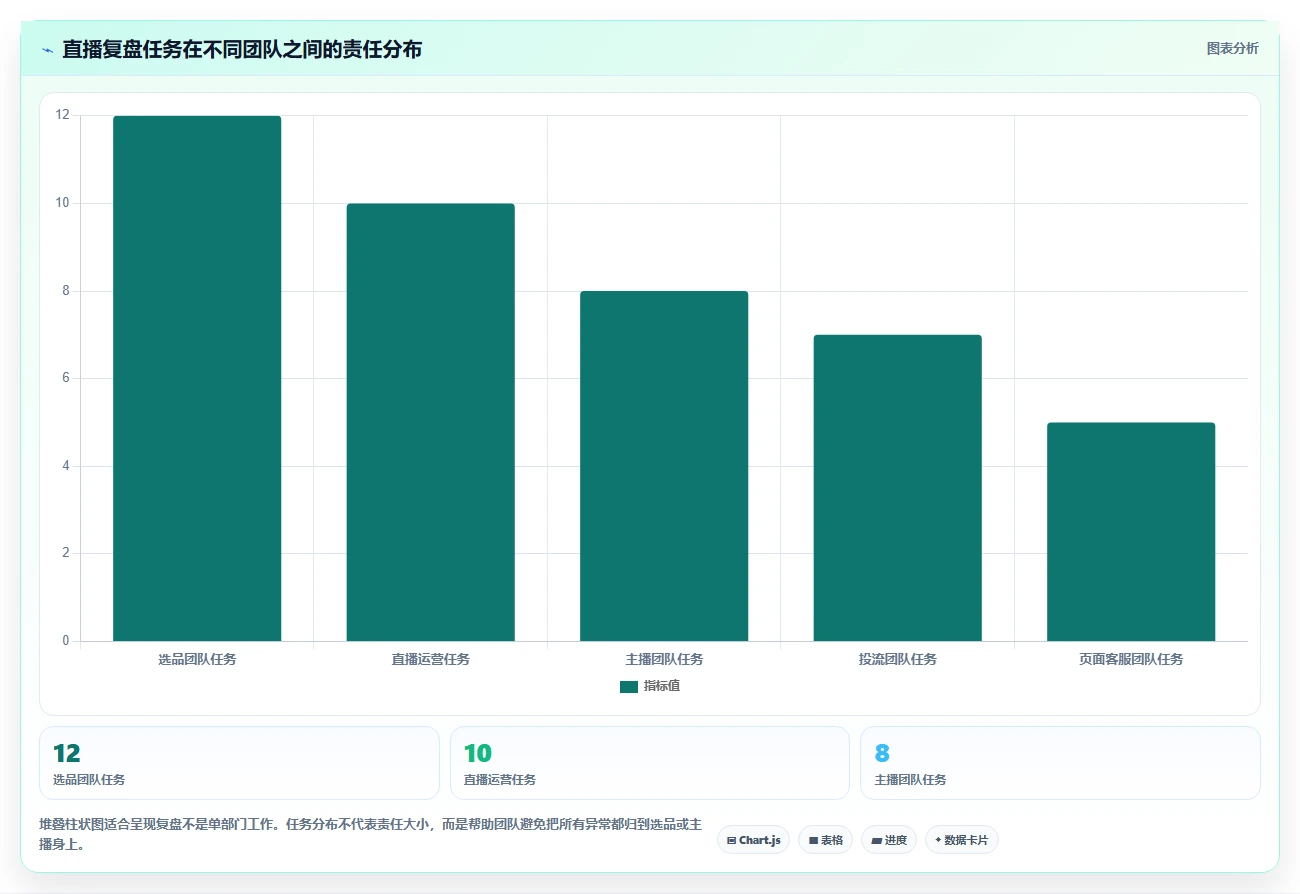Screen dimensions: 1300x894
Task: Toggle the 指标值 legend color box
Action: (628, 686)
